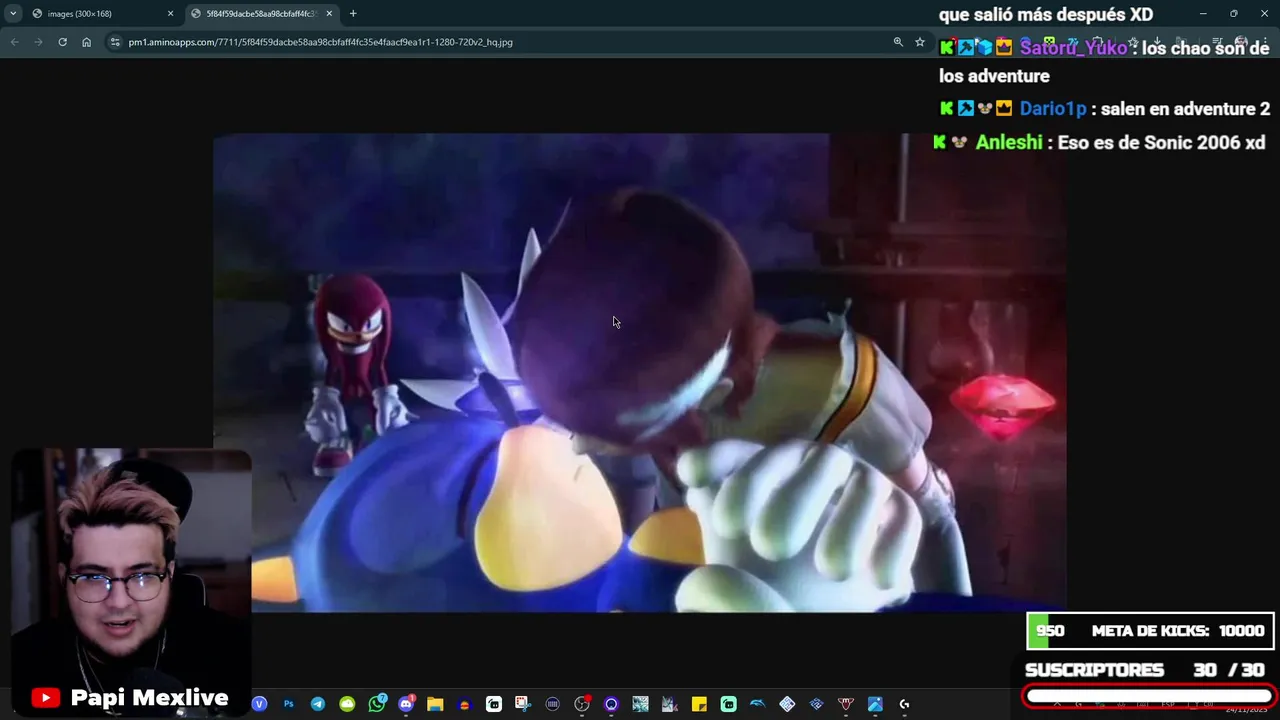This screenshot has width=1280, height=720.
Task: Click the Anleshi chat username
Action: 1009,143
